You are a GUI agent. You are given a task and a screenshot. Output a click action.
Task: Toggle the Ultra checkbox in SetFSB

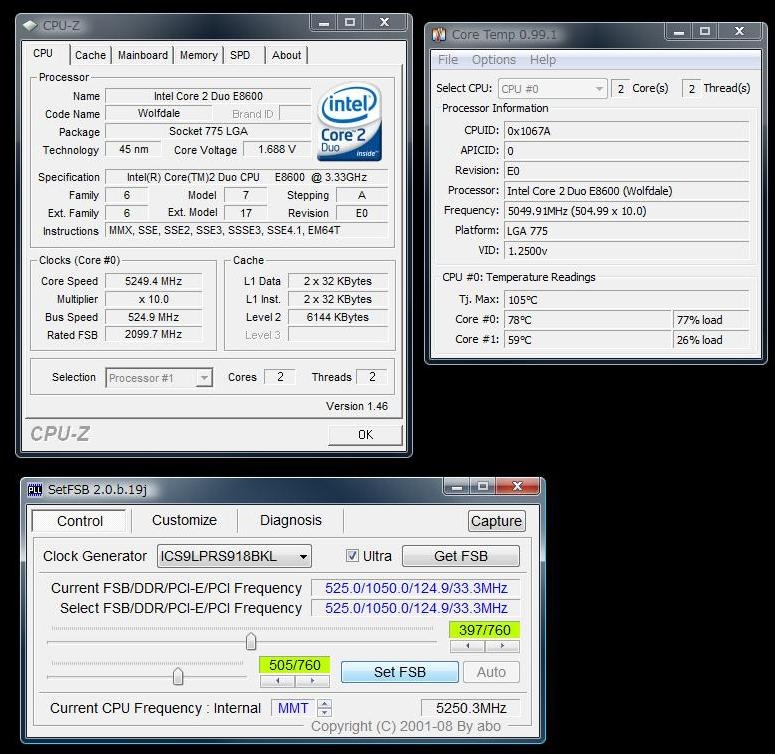(352, 555)
